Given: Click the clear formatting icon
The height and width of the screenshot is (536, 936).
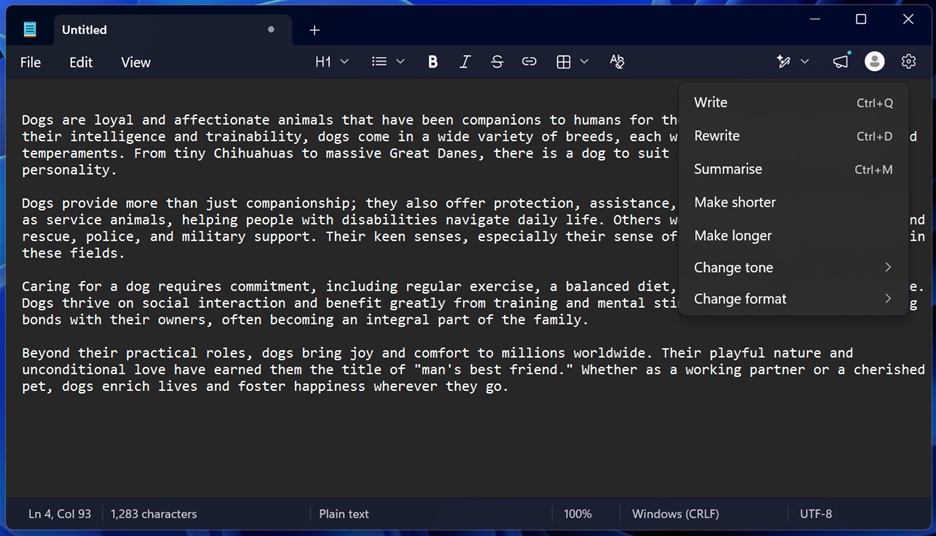Looking at the screenshot, I should tap(617, 61).
